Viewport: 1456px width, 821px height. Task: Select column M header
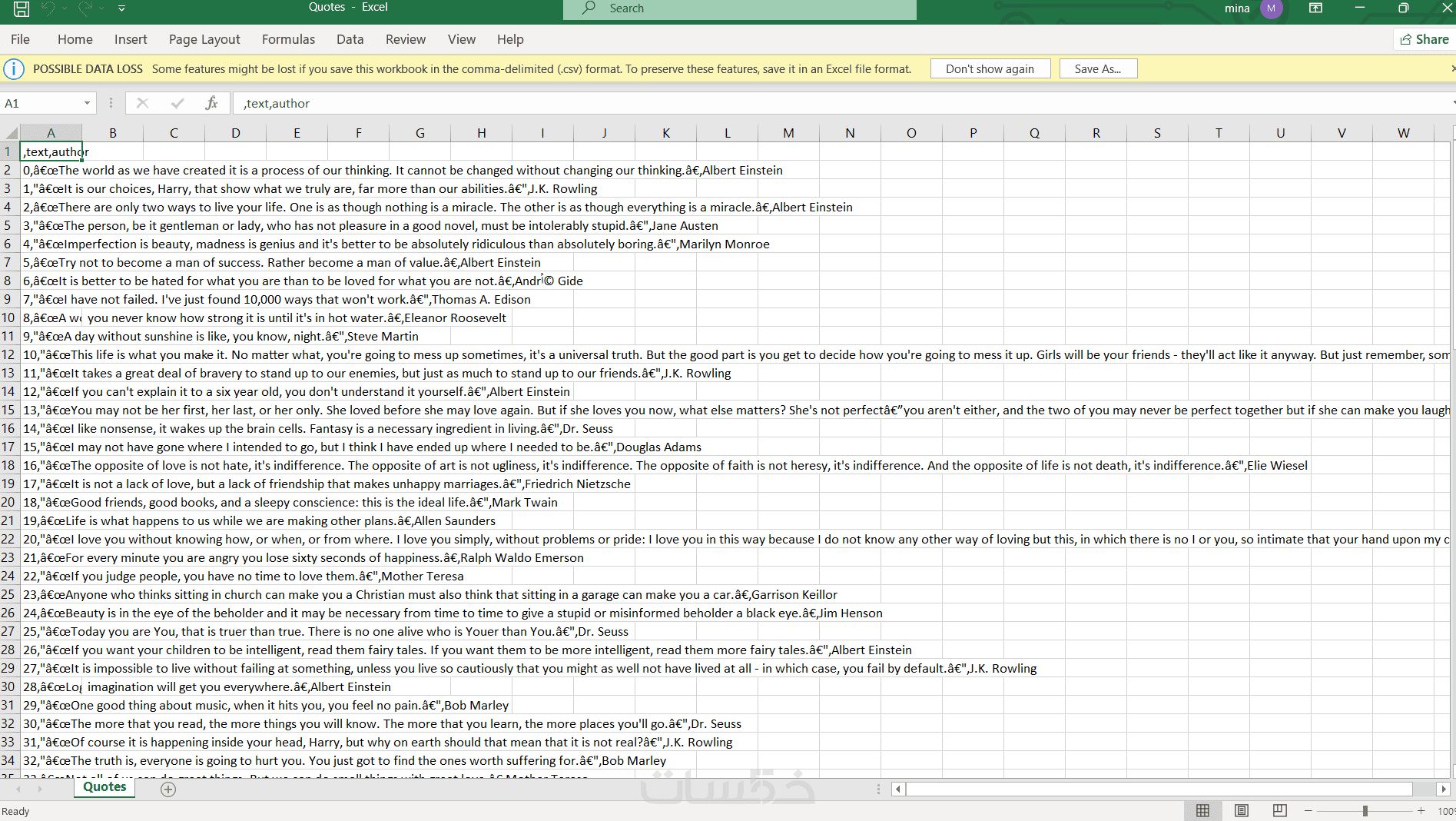pos(788,133)
